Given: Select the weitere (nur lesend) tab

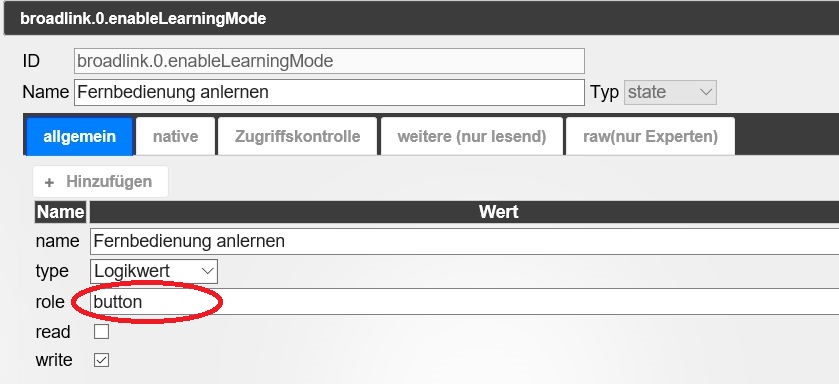Looking at the screenshot, I should [471, 136].
